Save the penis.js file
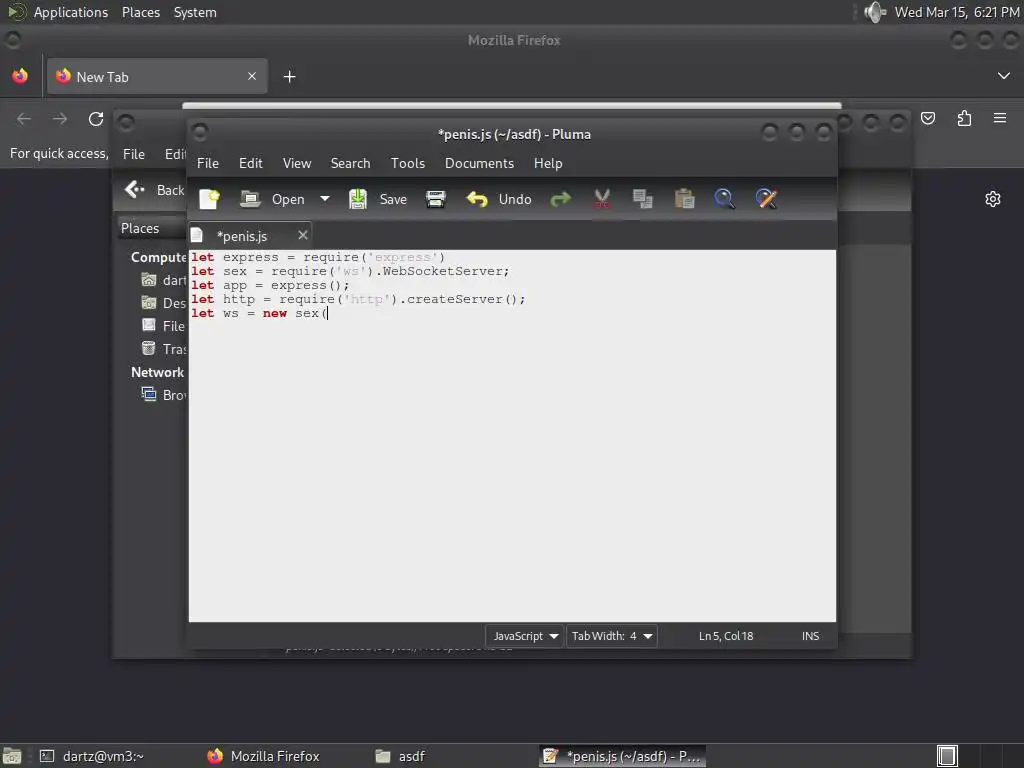The image size is (1024, 768). pyautogui.click(x=393, y=199)
